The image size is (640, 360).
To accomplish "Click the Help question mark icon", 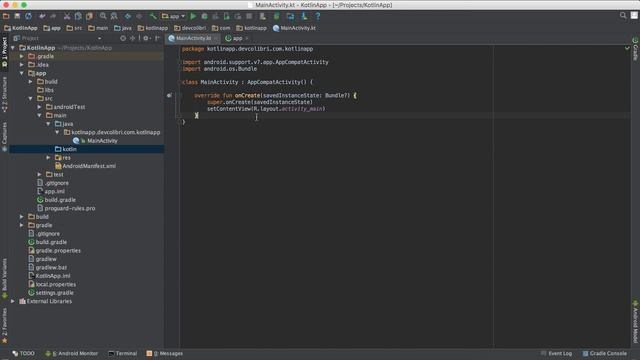I will coord(318,16).
